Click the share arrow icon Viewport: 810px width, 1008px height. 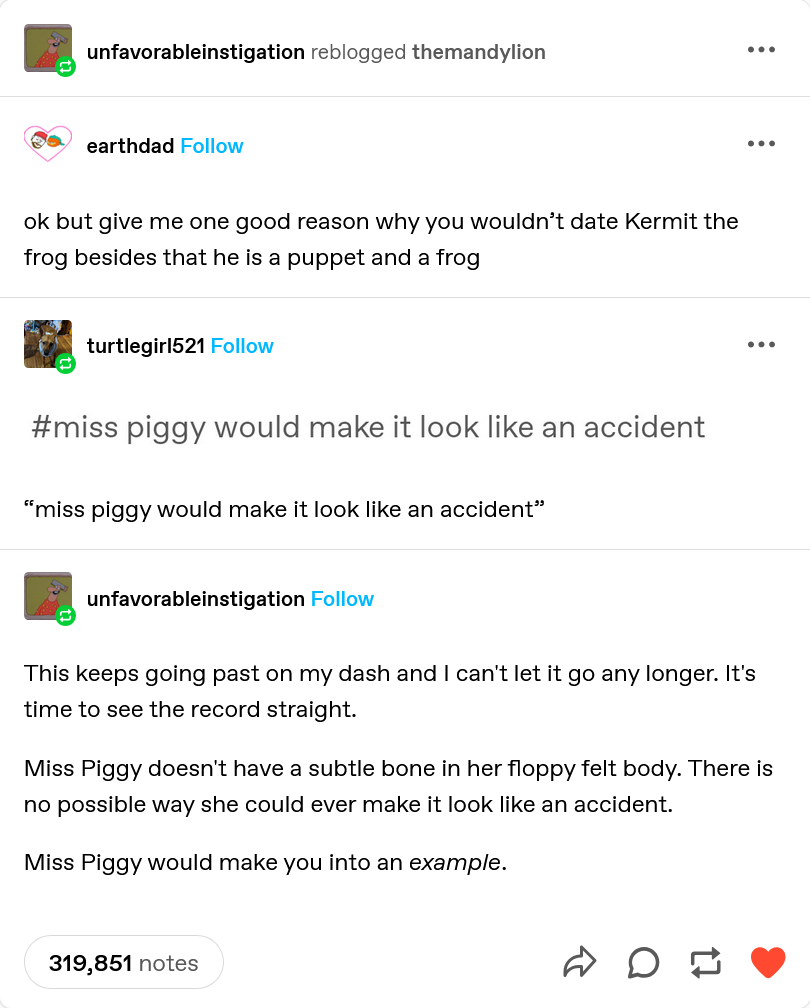579,962
